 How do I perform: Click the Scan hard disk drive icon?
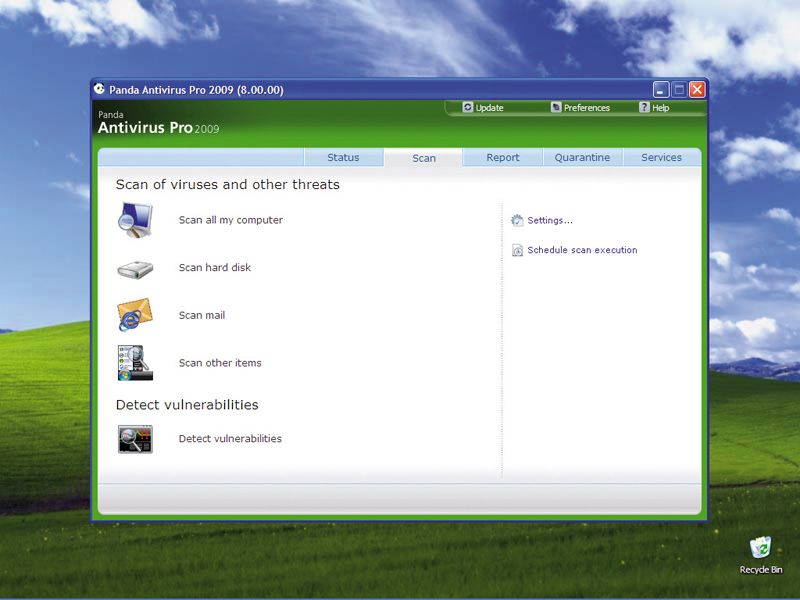click(x=135, y=268)
